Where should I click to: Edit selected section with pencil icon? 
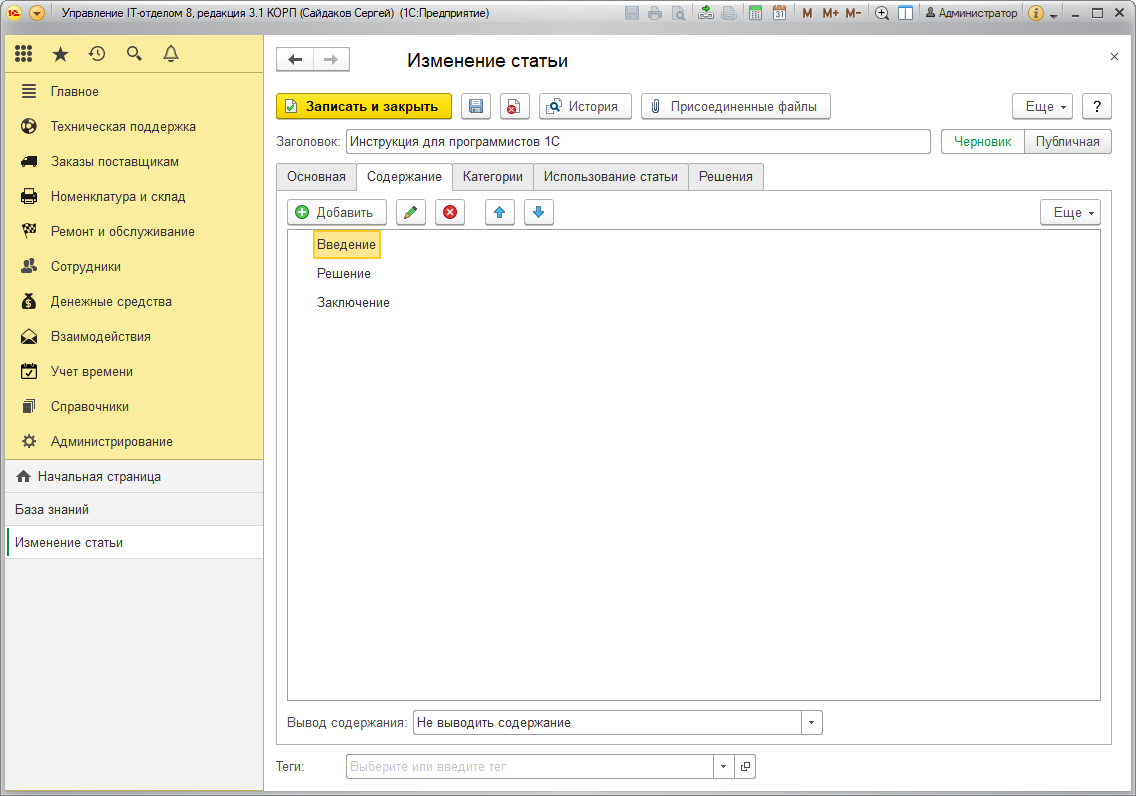(x=411, y=212)
